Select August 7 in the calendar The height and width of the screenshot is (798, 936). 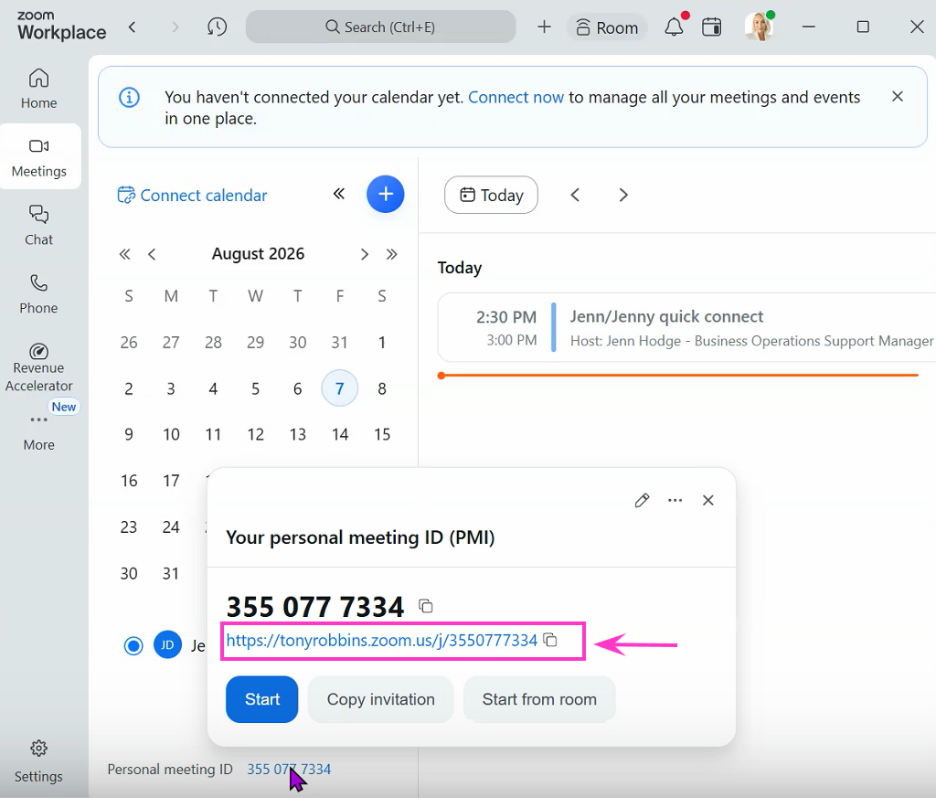pyautogui.click(x=340, y=389)
